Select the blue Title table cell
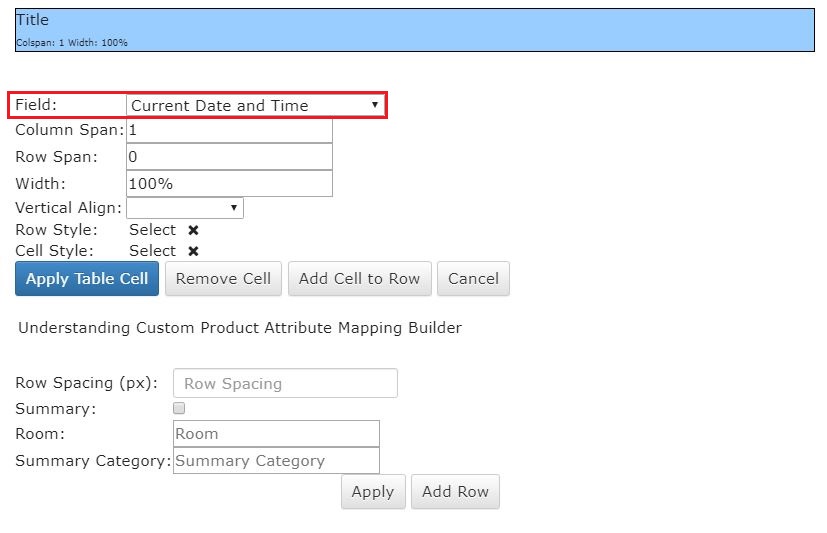Screen dimensions: 827x533 [x=415, y=30]
